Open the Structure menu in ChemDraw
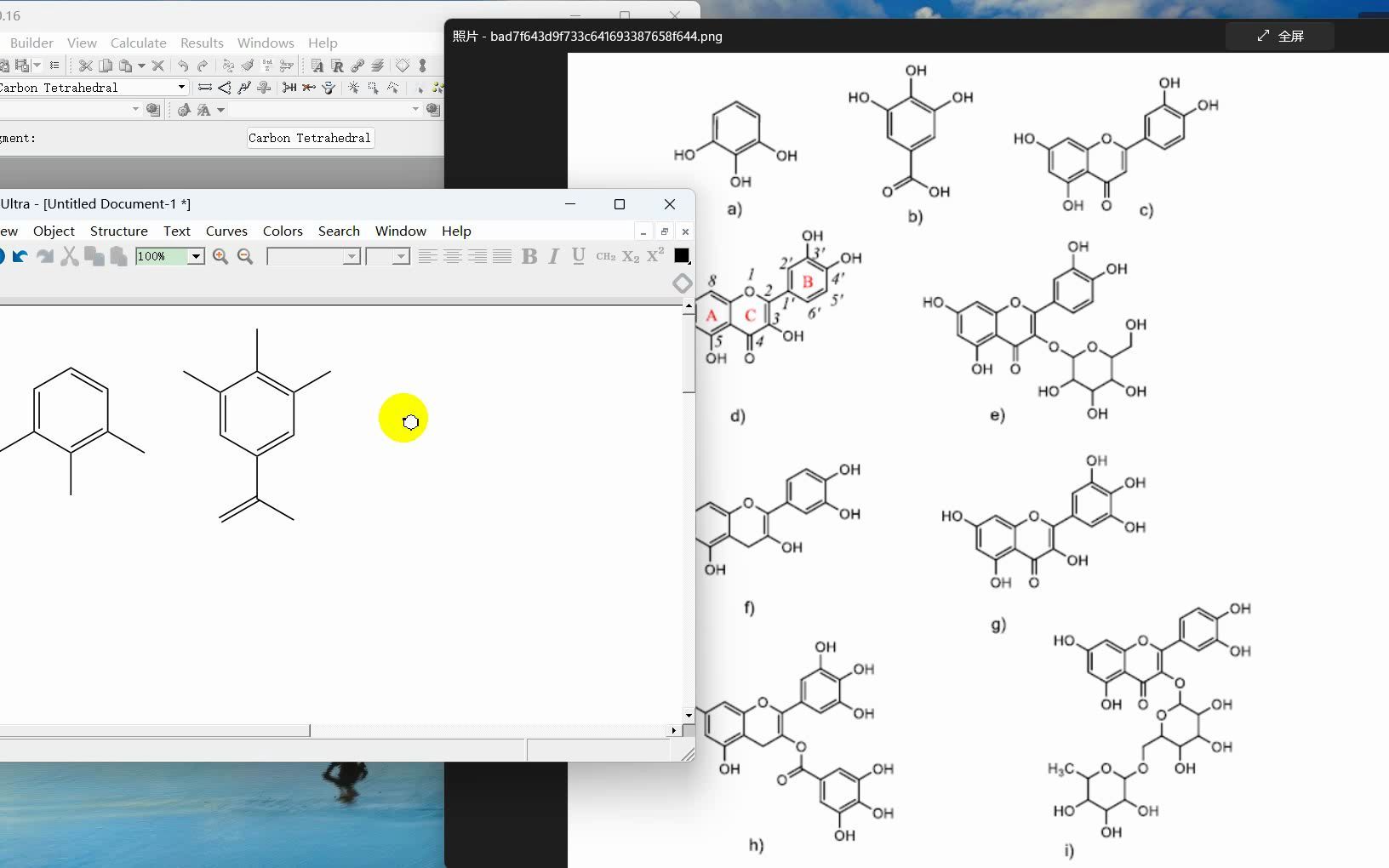The image size is (1389, 868). (x=119, y=231)
